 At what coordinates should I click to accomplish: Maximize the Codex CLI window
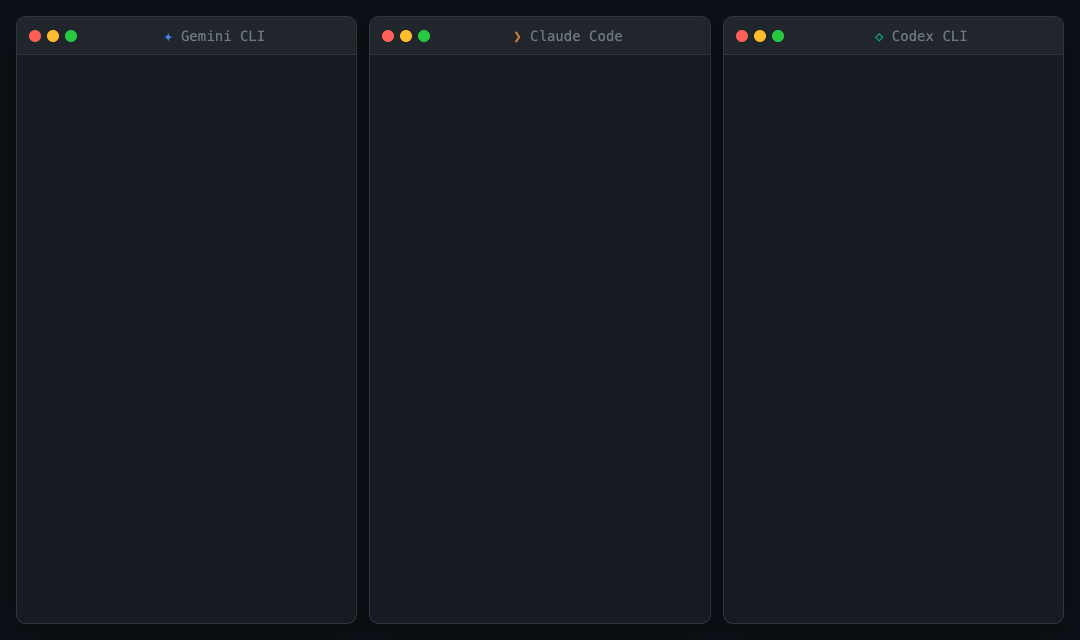778,35
